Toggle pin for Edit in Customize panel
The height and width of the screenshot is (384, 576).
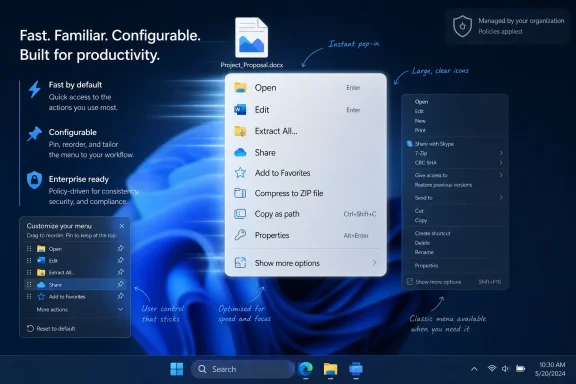click(120, 260)
